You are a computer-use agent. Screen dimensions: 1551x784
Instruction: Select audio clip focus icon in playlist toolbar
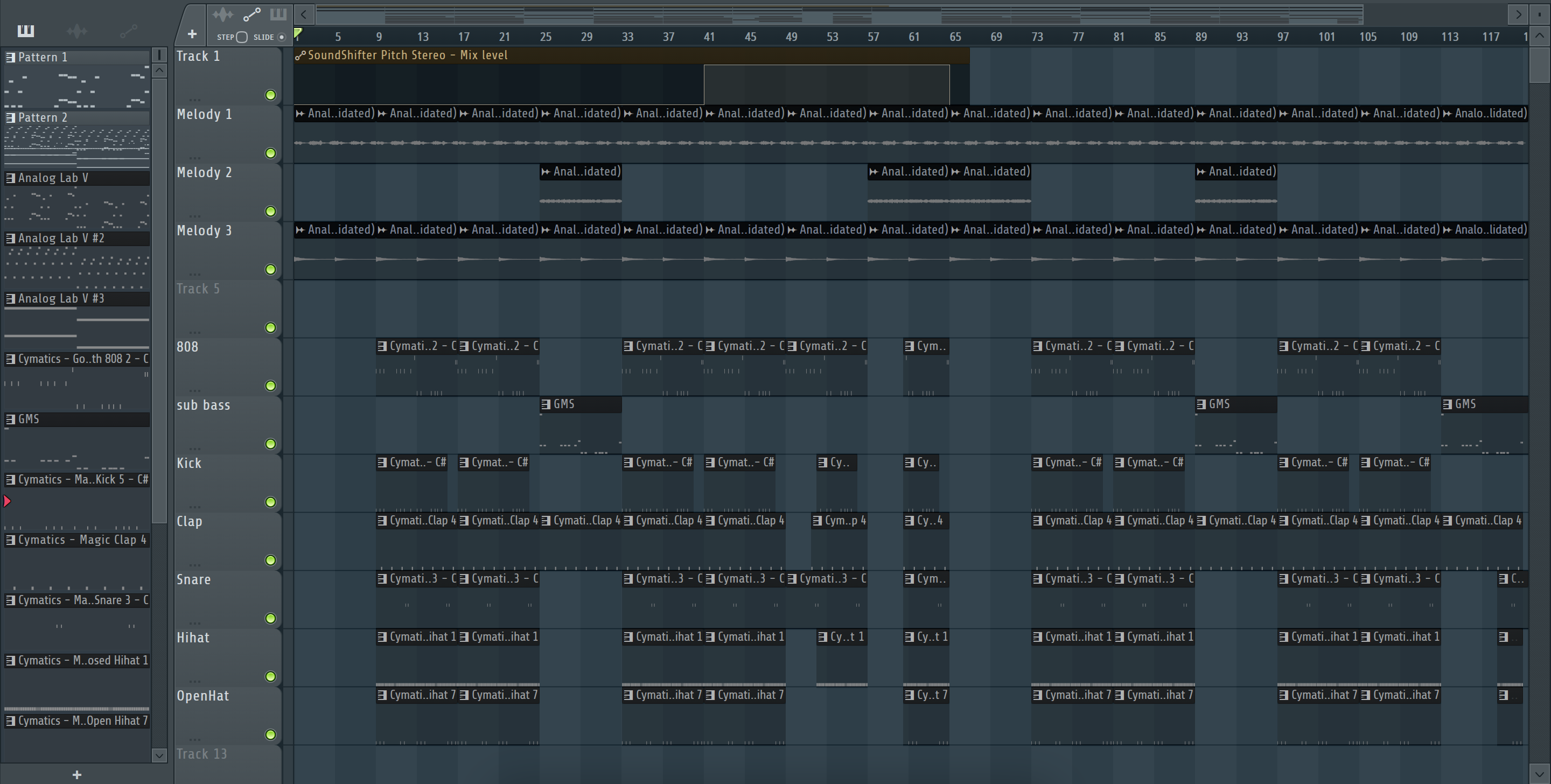223,15
